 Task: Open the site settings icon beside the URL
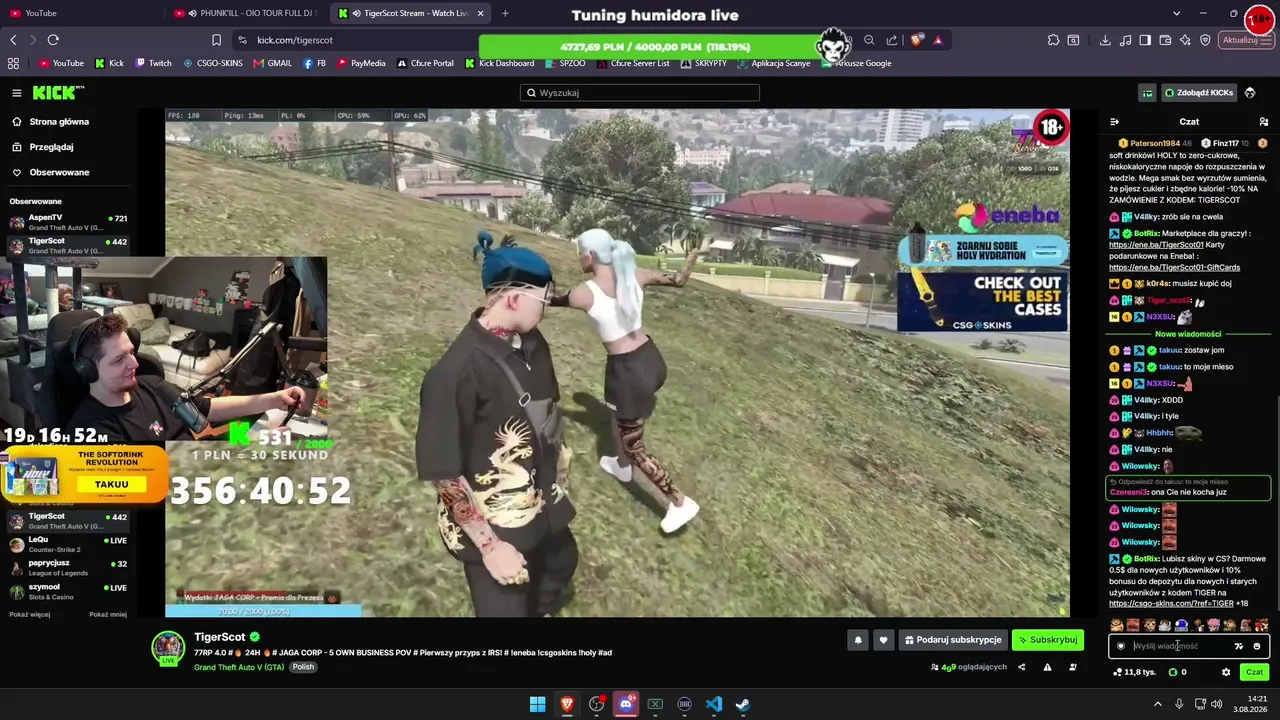[242, 40]
